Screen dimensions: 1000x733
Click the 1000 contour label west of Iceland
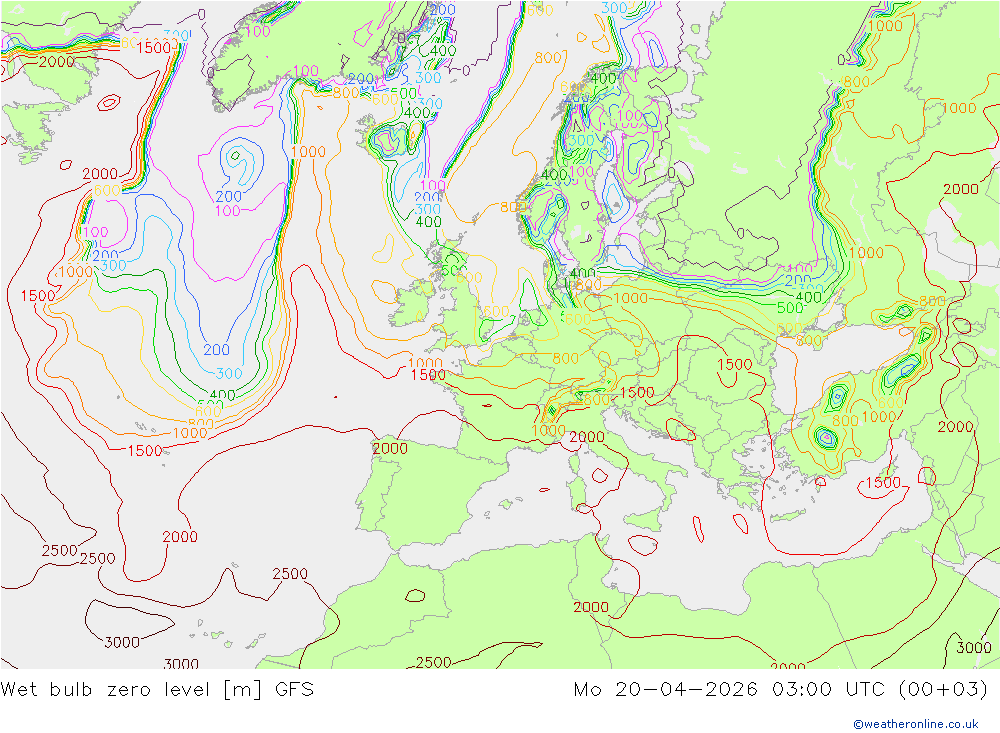[x=308, y=151]
